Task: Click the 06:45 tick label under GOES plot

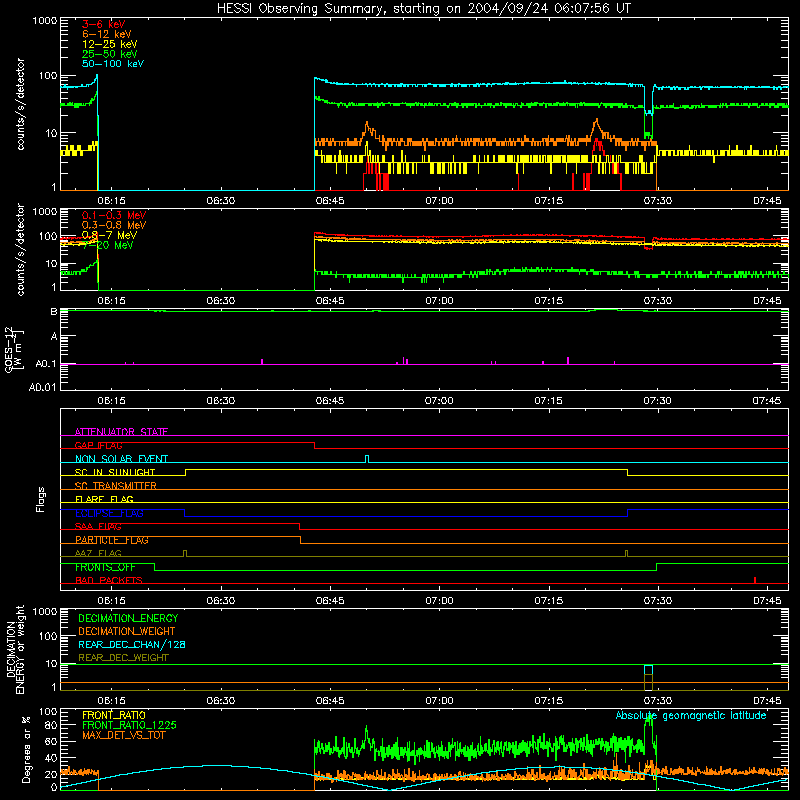Action: coord(330,401)
